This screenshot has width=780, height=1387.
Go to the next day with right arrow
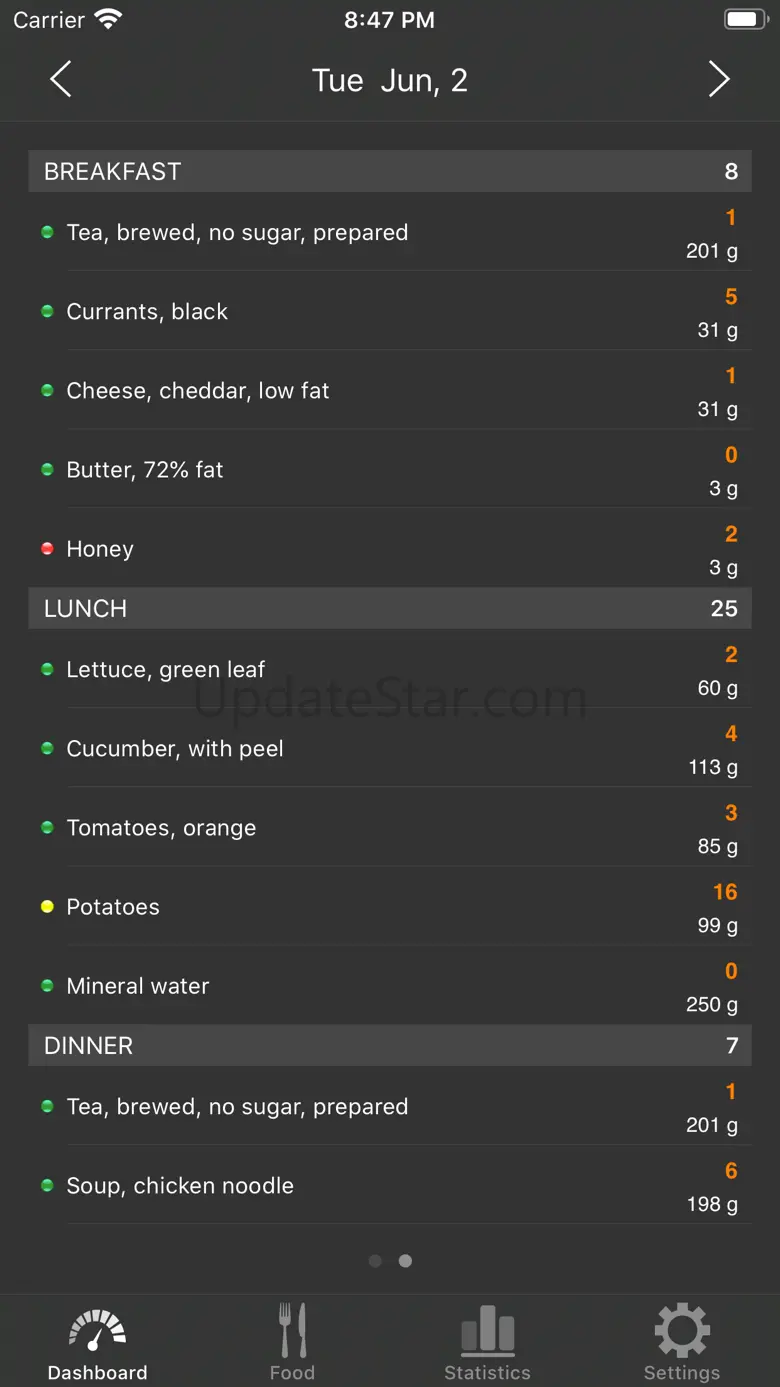point(719,79)
